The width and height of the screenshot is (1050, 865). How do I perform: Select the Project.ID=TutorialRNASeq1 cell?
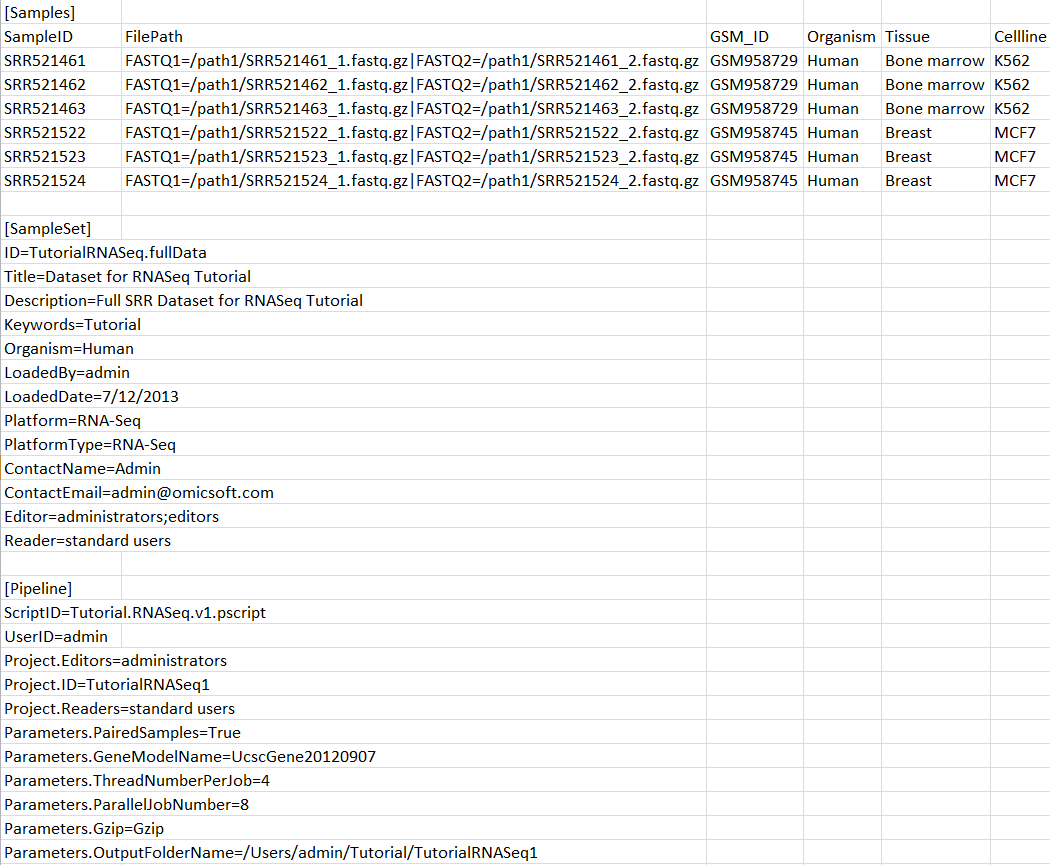coord(106,685)
